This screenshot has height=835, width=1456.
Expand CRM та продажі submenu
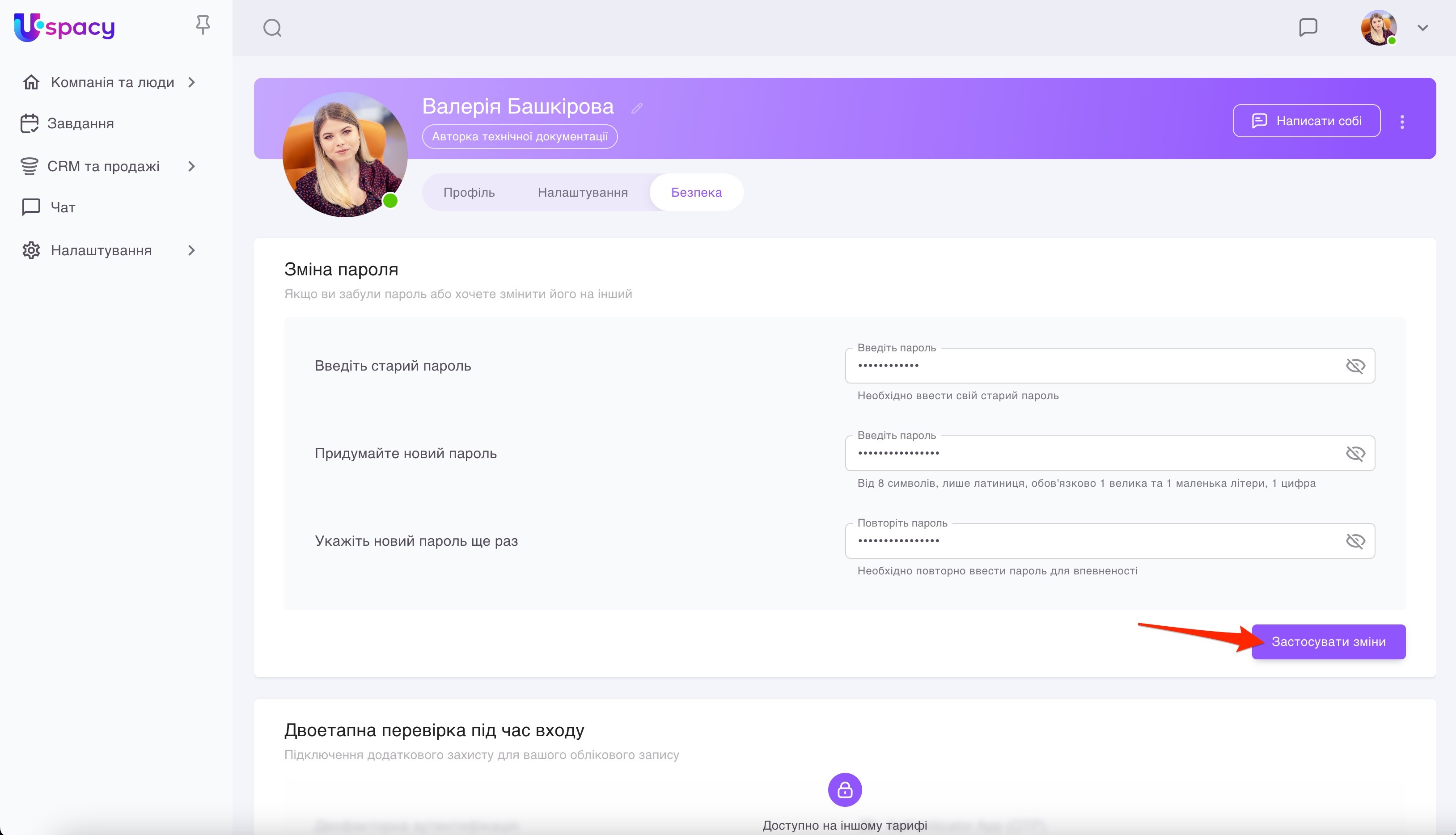191,166
